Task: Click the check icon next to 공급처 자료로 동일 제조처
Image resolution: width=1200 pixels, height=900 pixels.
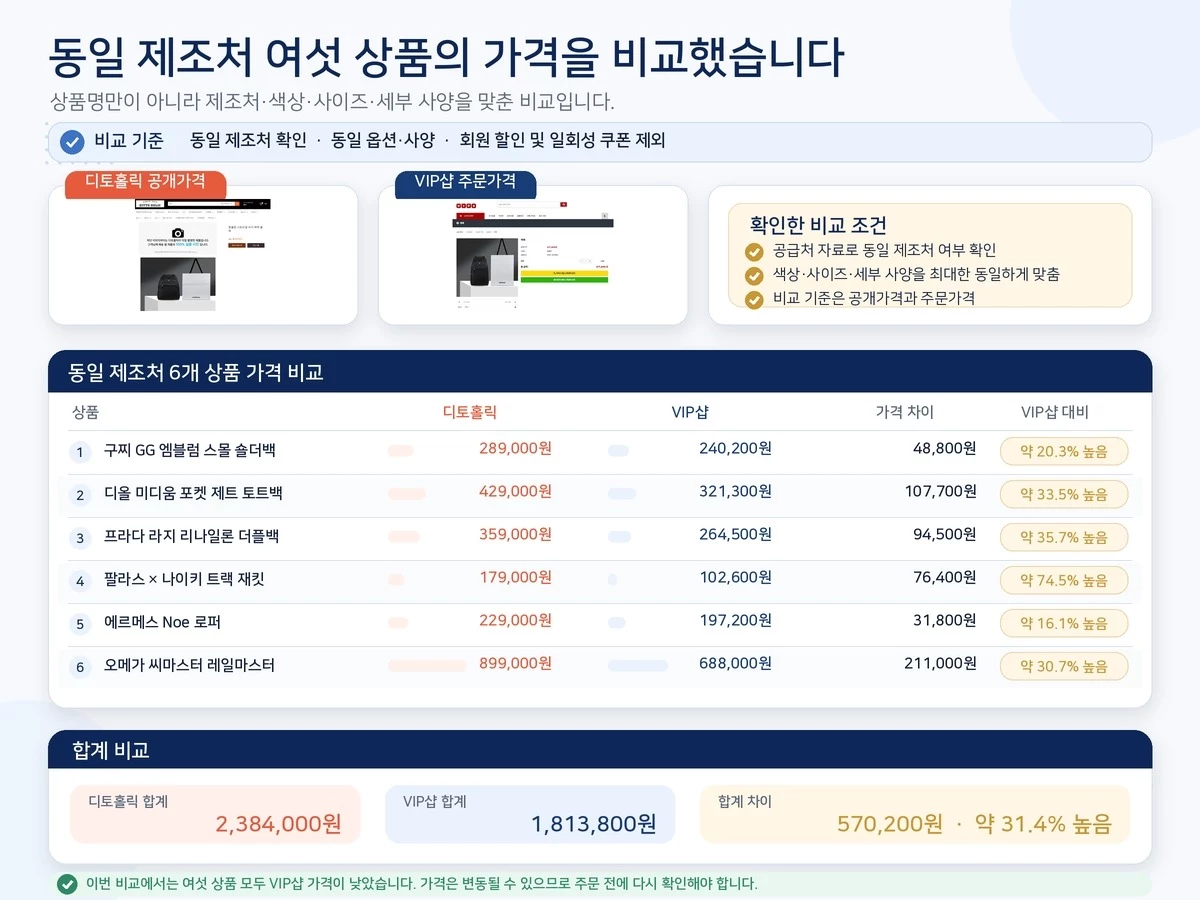Action: [x=754, y=251]
